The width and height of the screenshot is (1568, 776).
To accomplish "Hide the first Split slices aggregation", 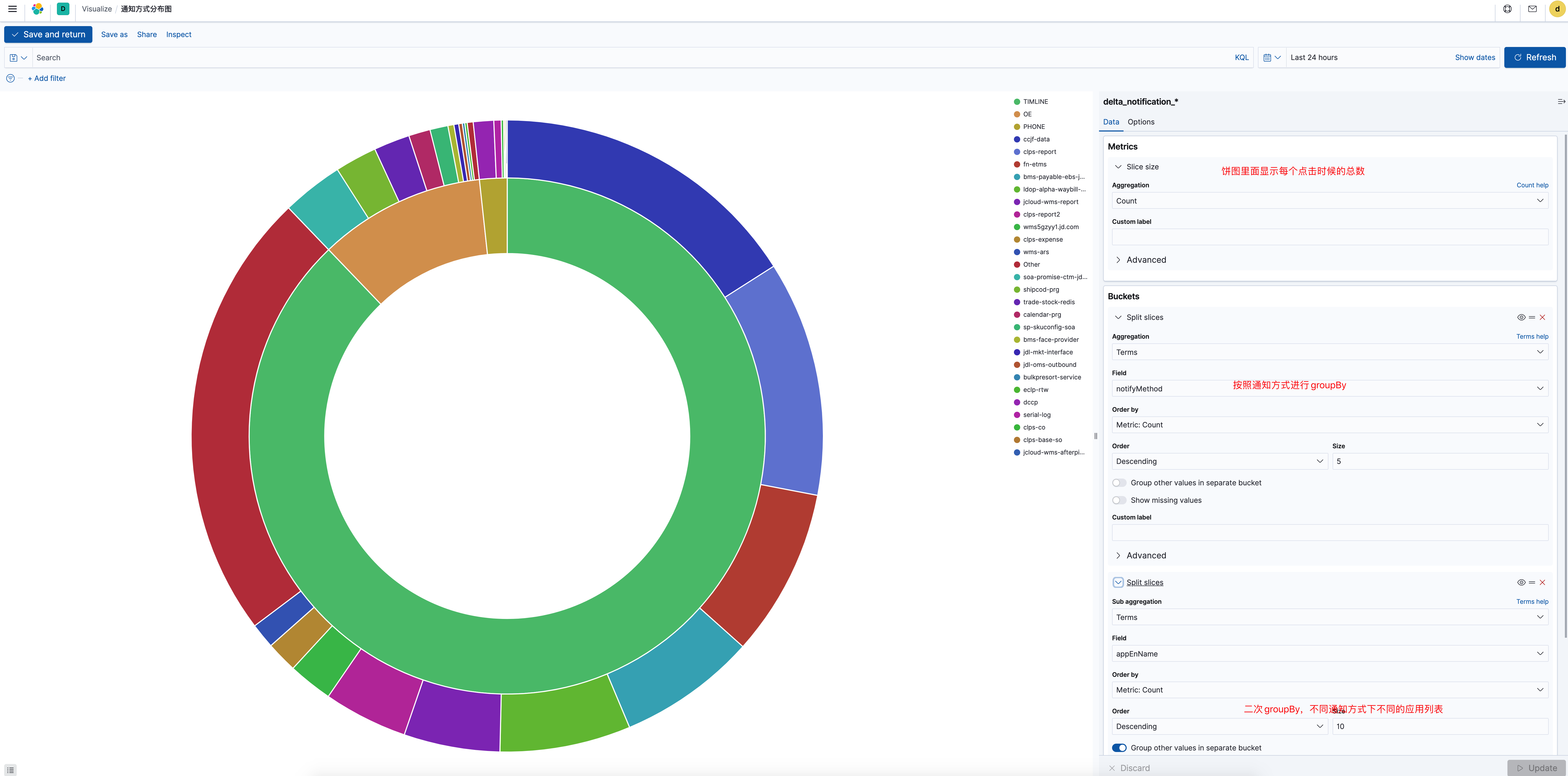I will pos(1521,318).
